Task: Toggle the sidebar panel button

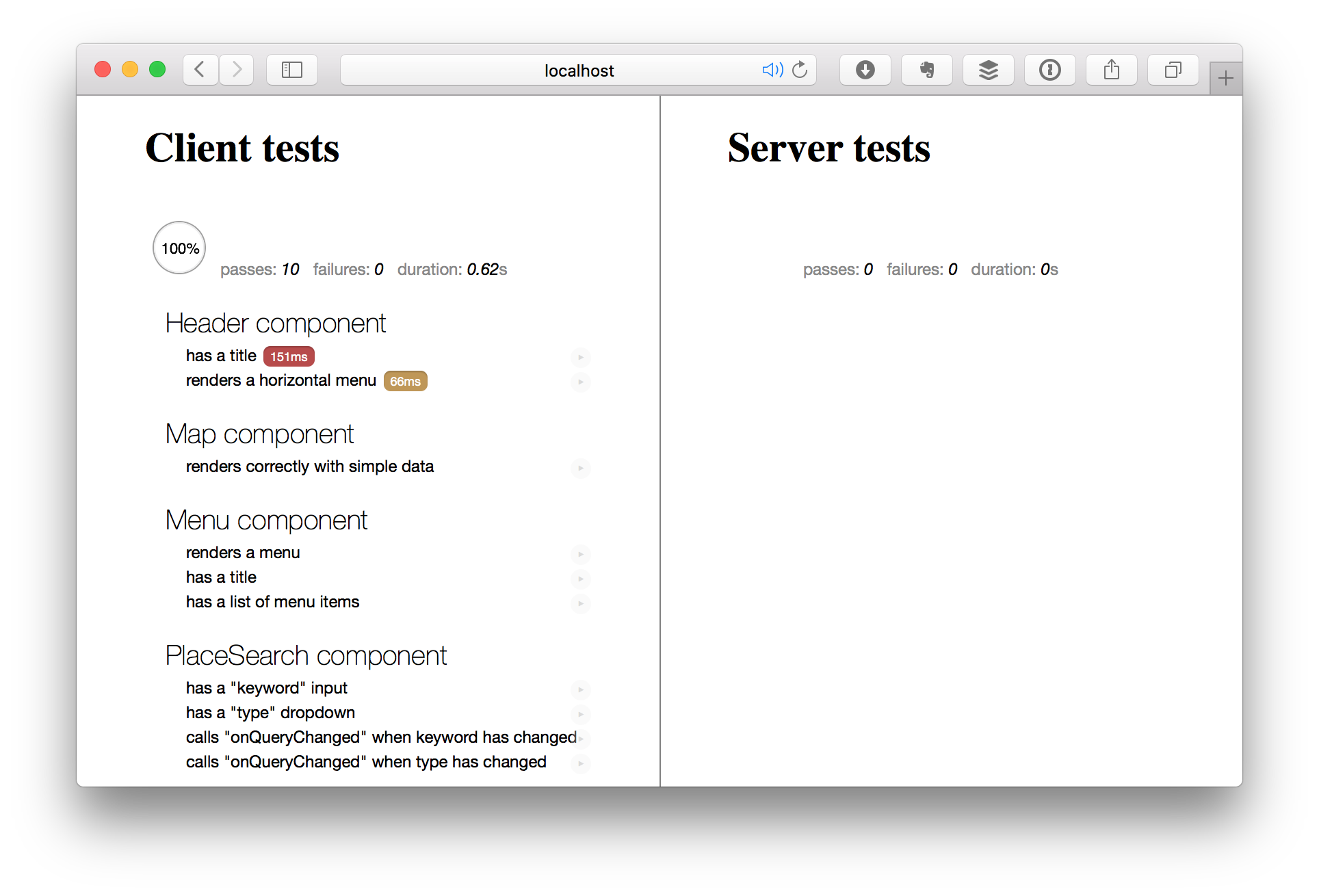Action: [292, 70]
